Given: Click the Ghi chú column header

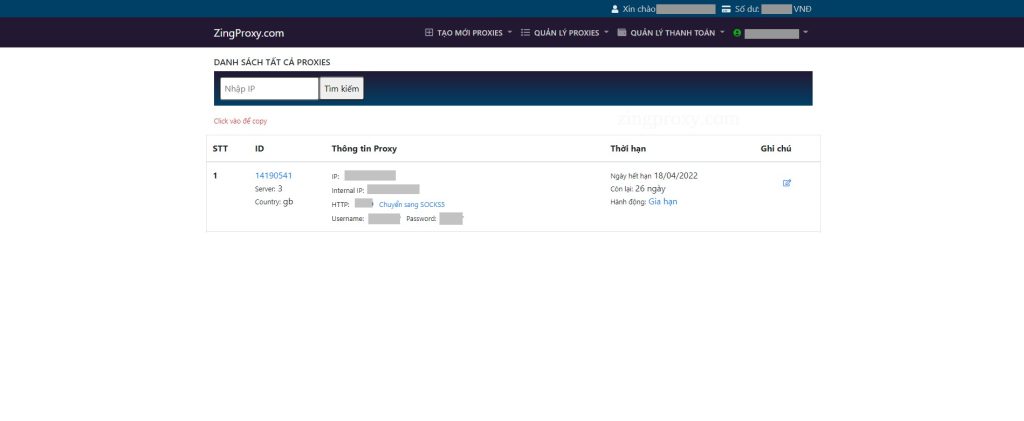Looking at the screenshot, I should coord(776,149).
